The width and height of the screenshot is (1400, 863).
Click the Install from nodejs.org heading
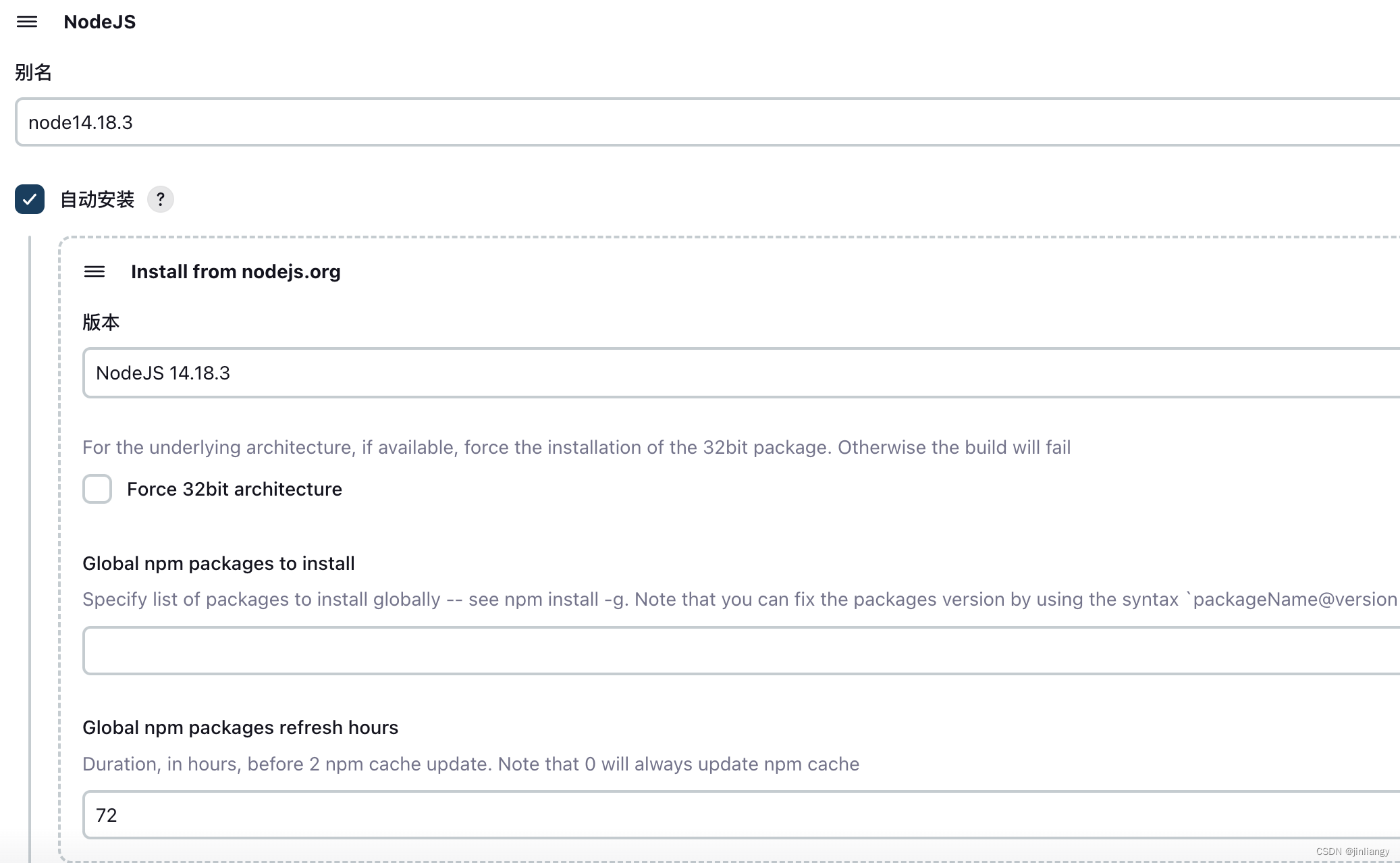[236, 271]
